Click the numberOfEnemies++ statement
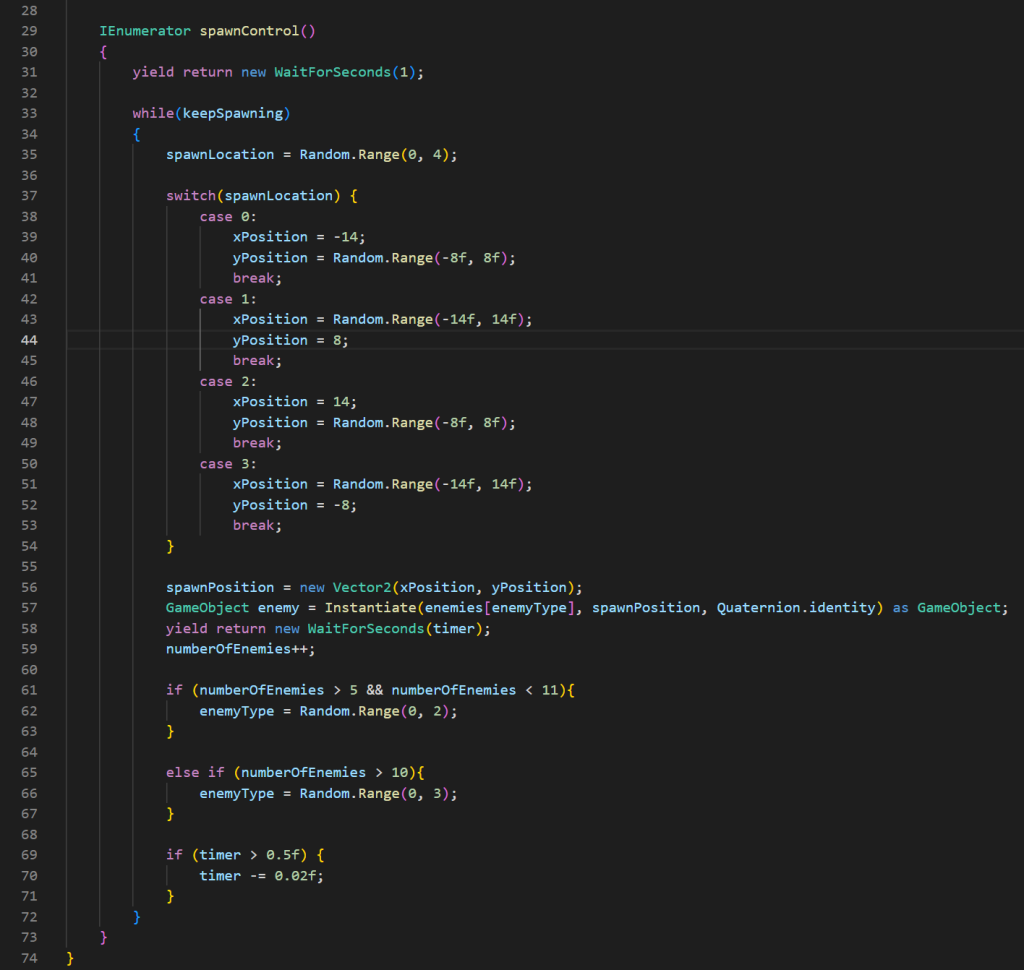Viewport: 1024px width, 970px height. [240, 649]
